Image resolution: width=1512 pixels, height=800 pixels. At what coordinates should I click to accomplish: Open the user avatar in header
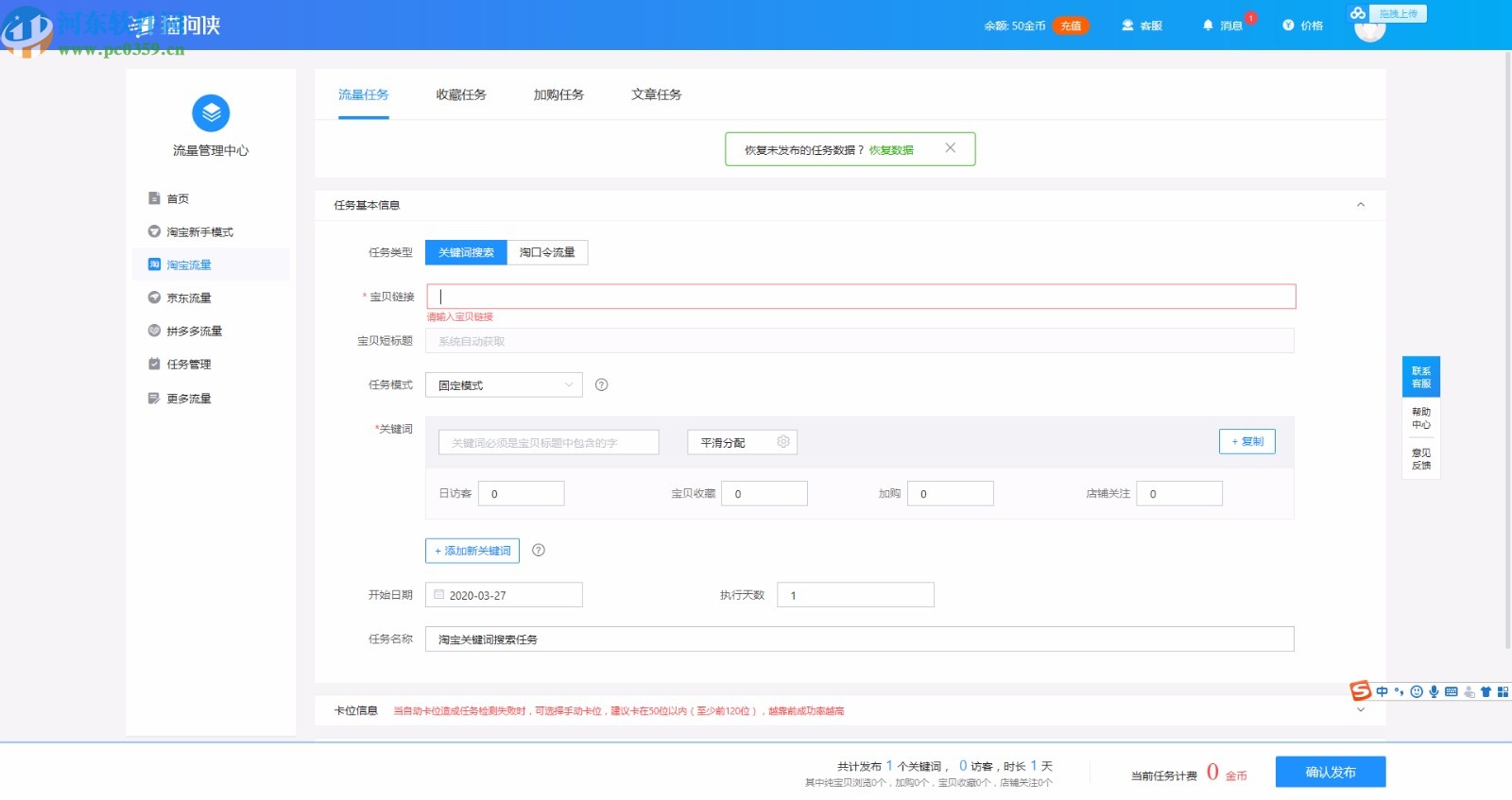(x=1370, y=30)
